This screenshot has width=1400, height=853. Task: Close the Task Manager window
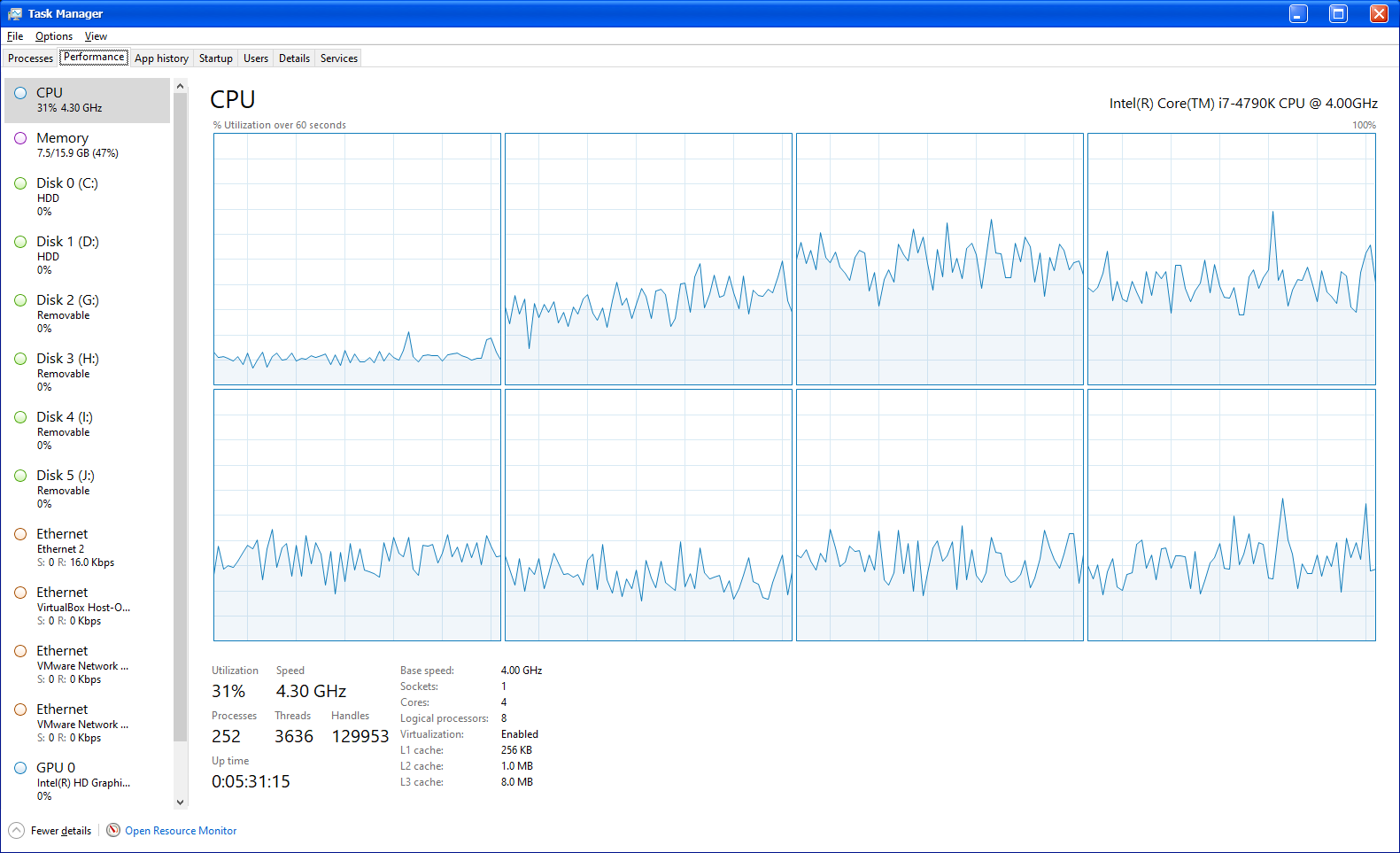(1379, 13)
